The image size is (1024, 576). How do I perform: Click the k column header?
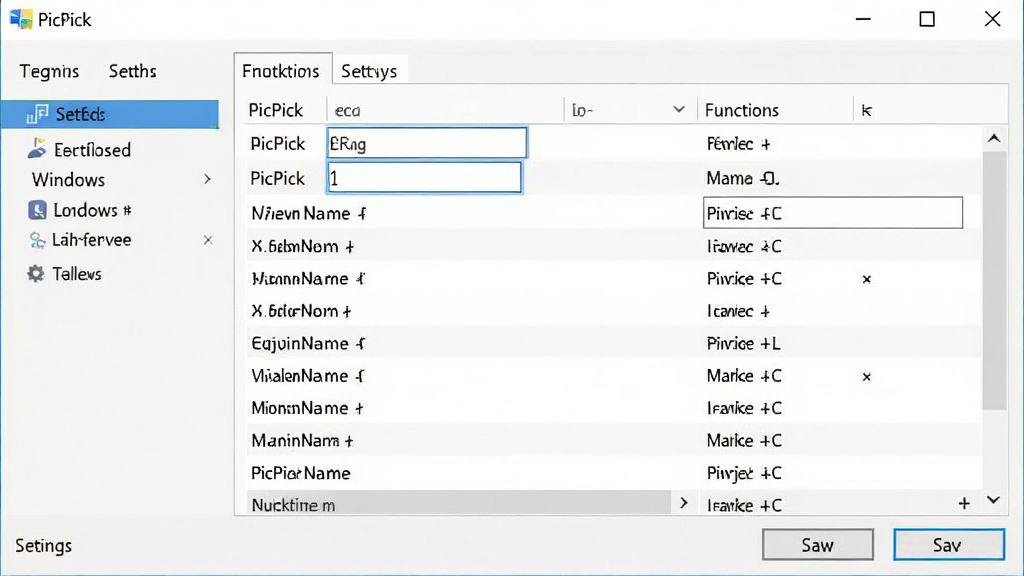(x=867, y=110)
